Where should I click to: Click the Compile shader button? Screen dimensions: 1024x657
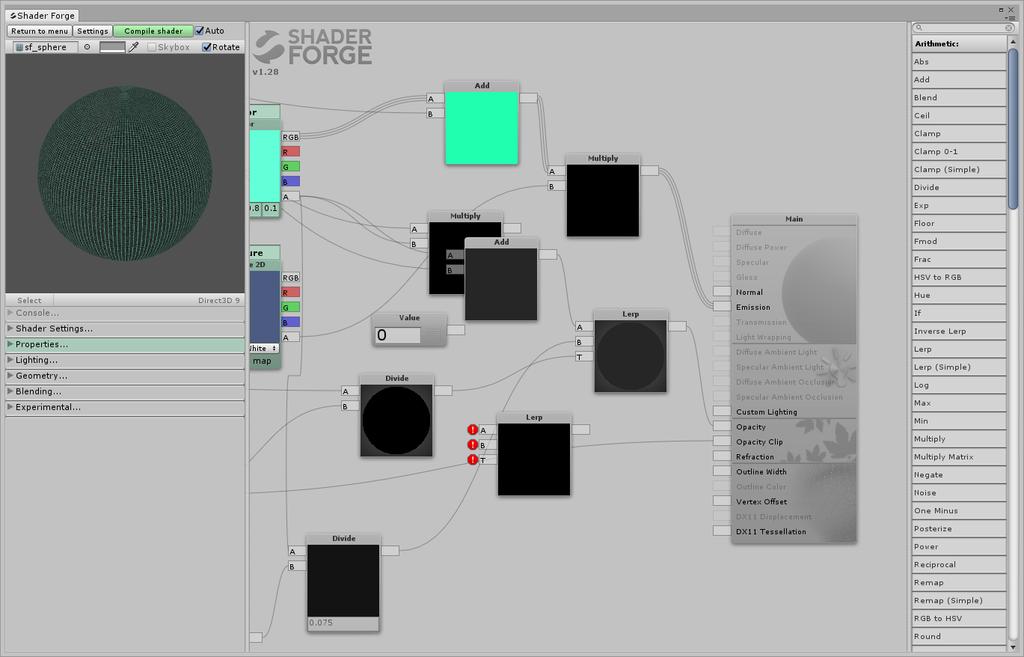pos(153,31)
